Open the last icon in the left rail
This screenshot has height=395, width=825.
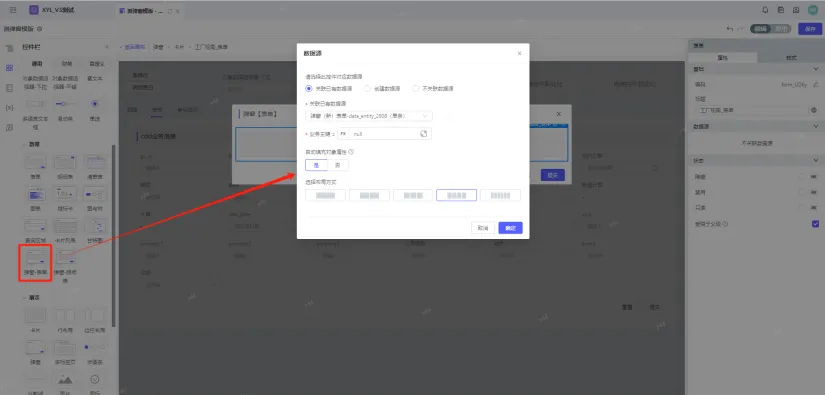[9, 127]
